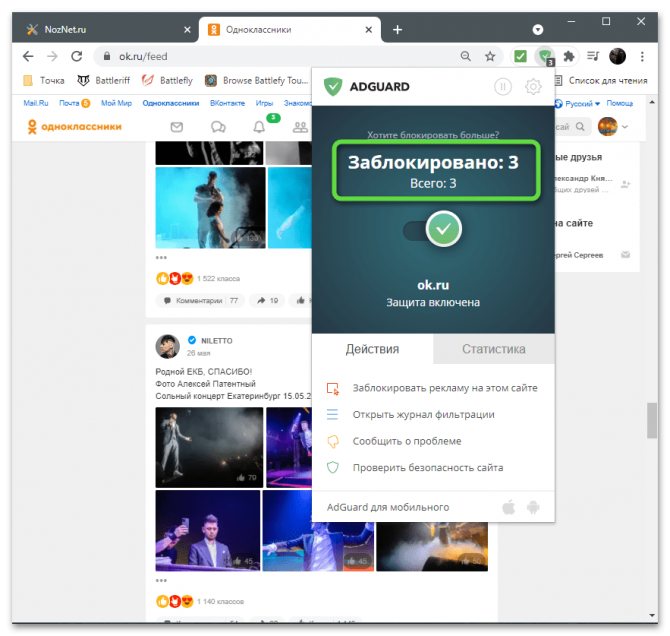Screen dimensions: 670x636
Task: Toggle AdGuard protection switch for ok.ru
Action: tap(433, 230)
